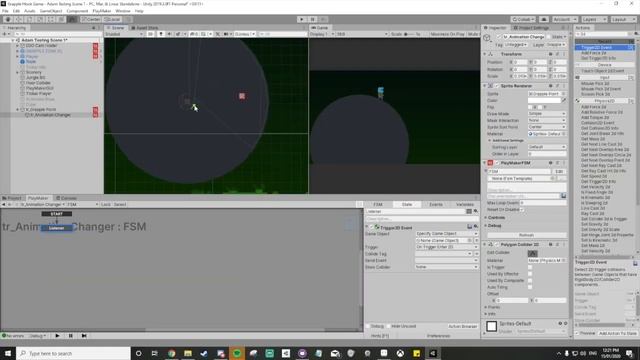Open the Game Object owner dropdown
The height and width of the screenshot is (360, 640).
click(447, 233)
